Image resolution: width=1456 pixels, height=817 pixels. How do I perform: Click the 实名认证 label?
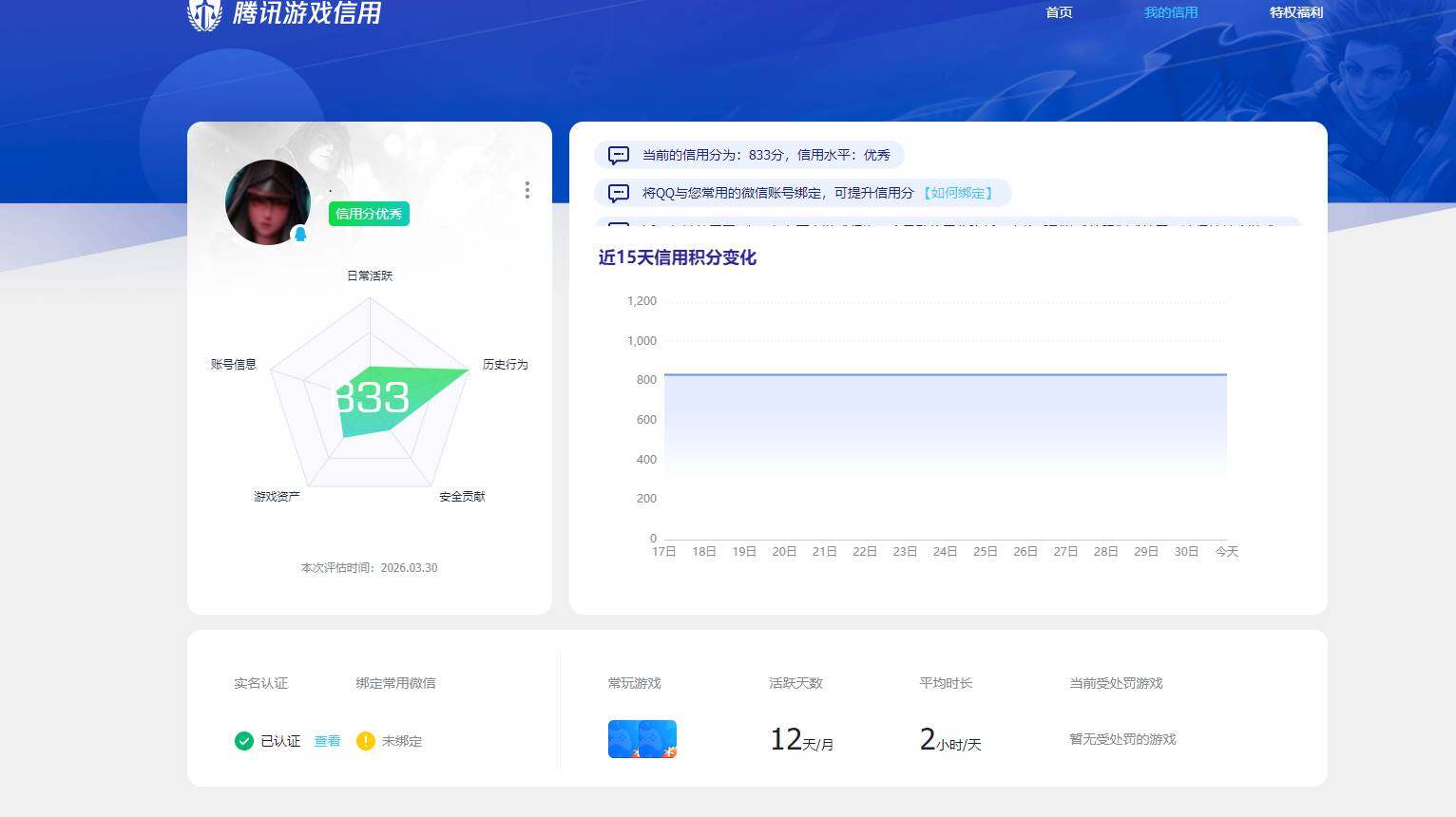[x=260, y=683]
